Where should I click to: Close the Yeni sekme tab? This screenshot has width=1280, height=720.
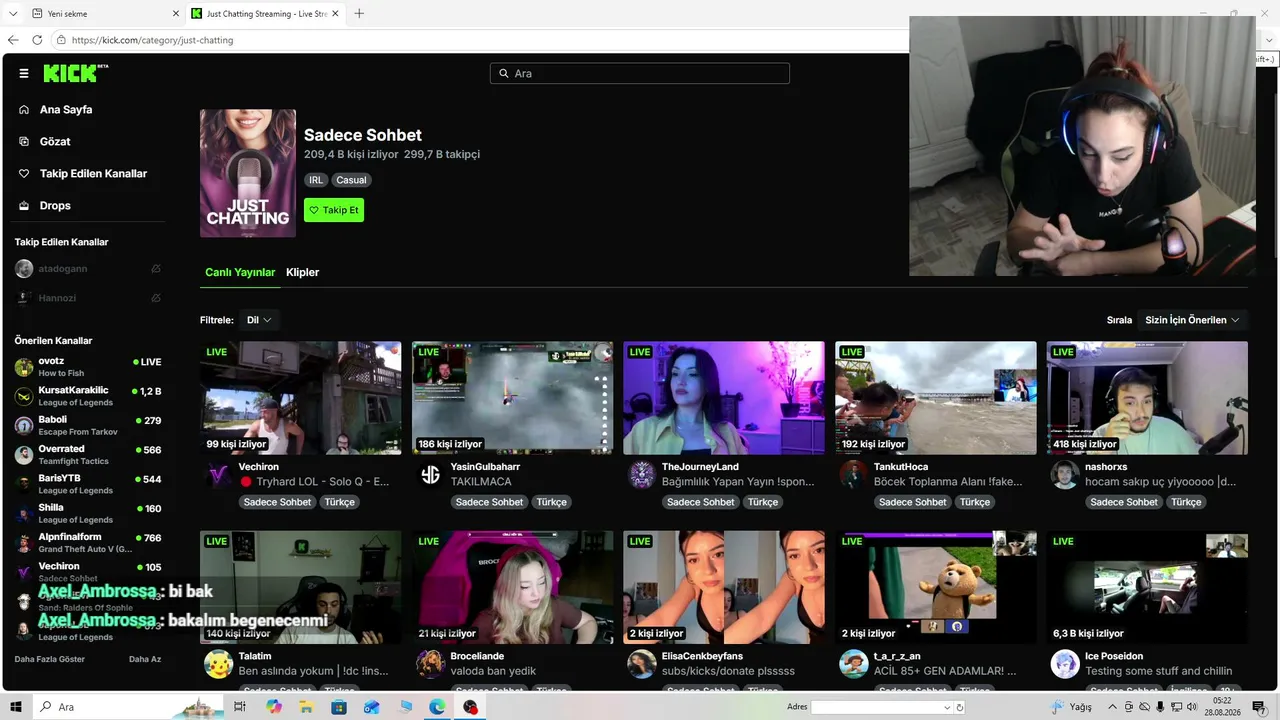point(176,14)
